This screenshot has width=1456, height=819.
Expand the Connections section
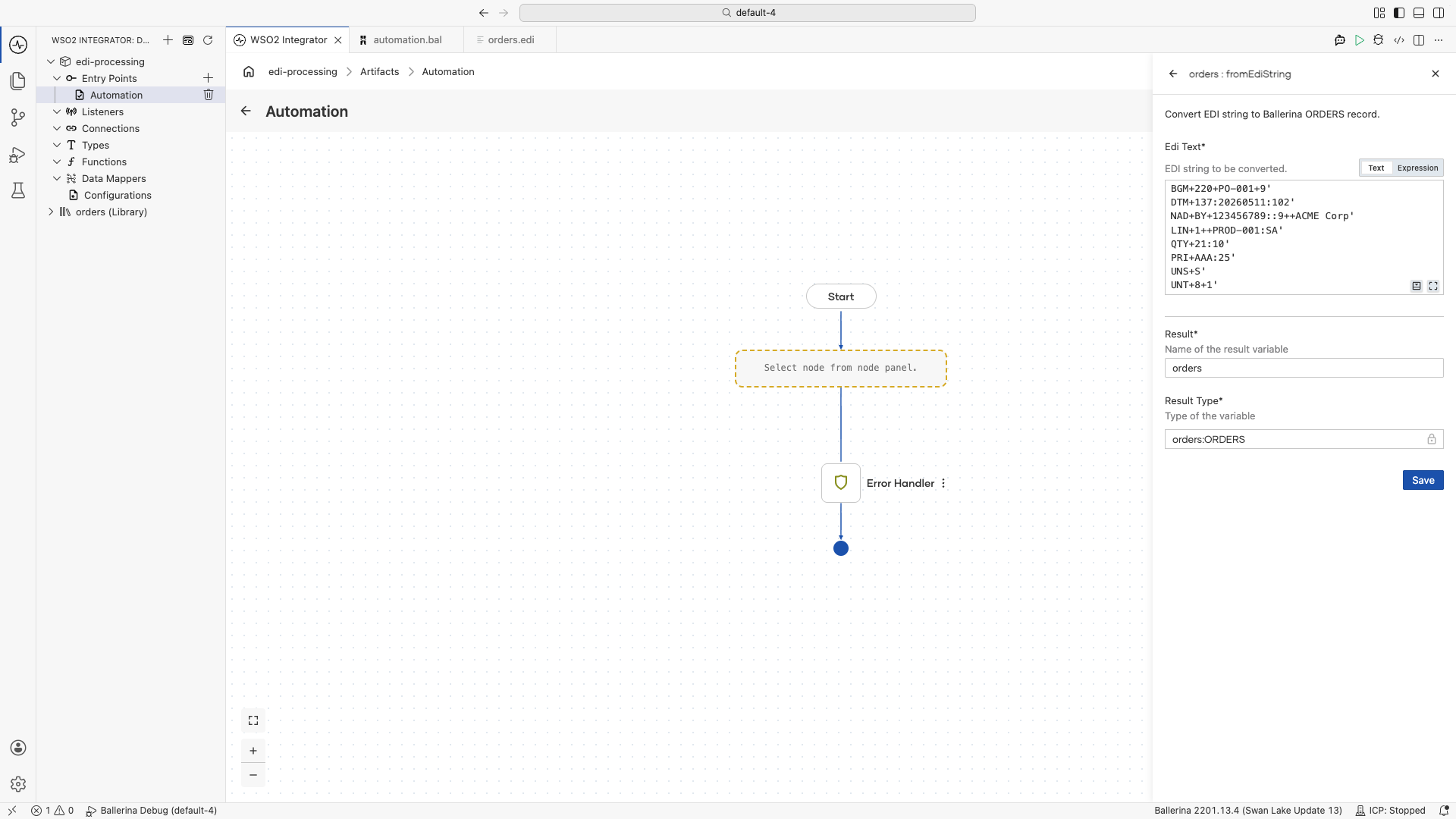tap(57, 128)
